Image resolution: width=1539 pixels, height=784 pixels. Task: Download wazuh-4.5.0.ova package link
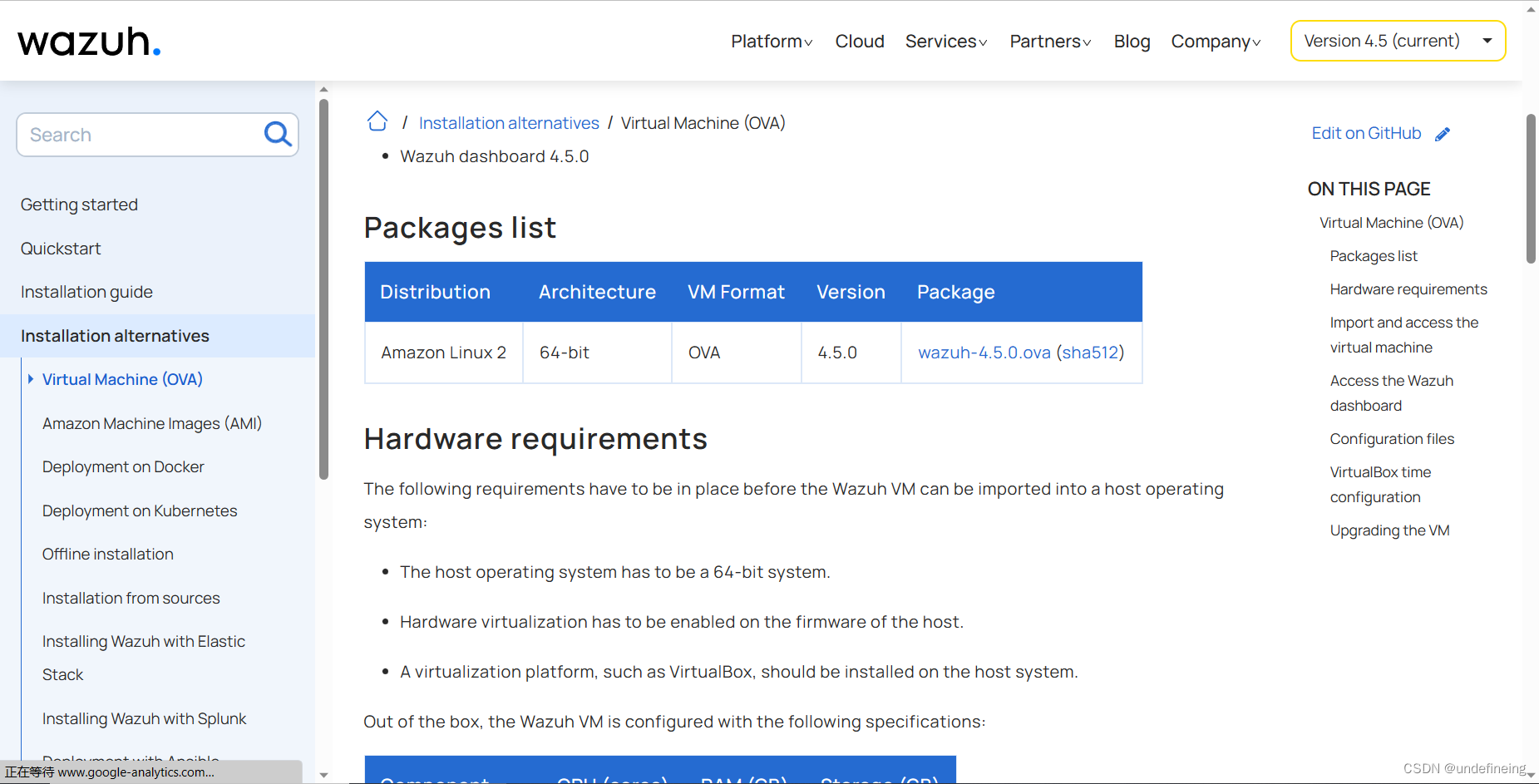[984, 353]
